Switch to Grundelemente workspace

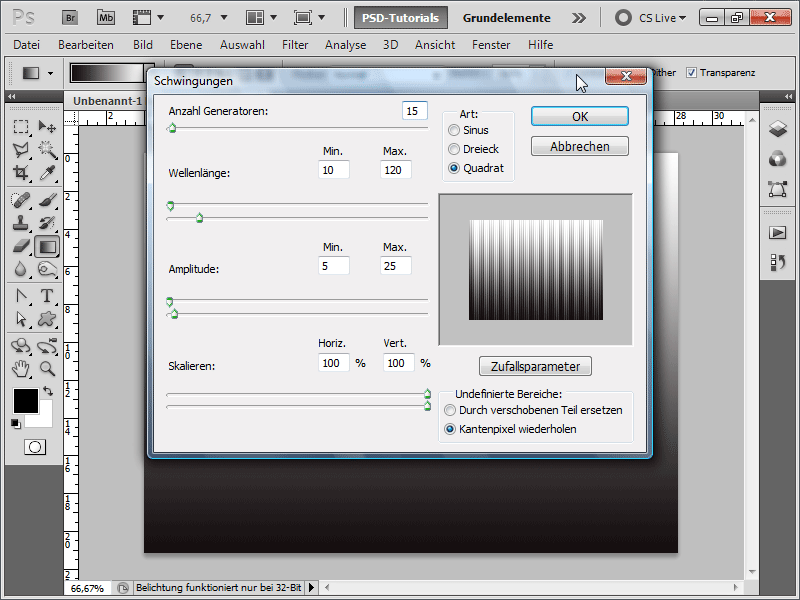[x=507, y=18]
